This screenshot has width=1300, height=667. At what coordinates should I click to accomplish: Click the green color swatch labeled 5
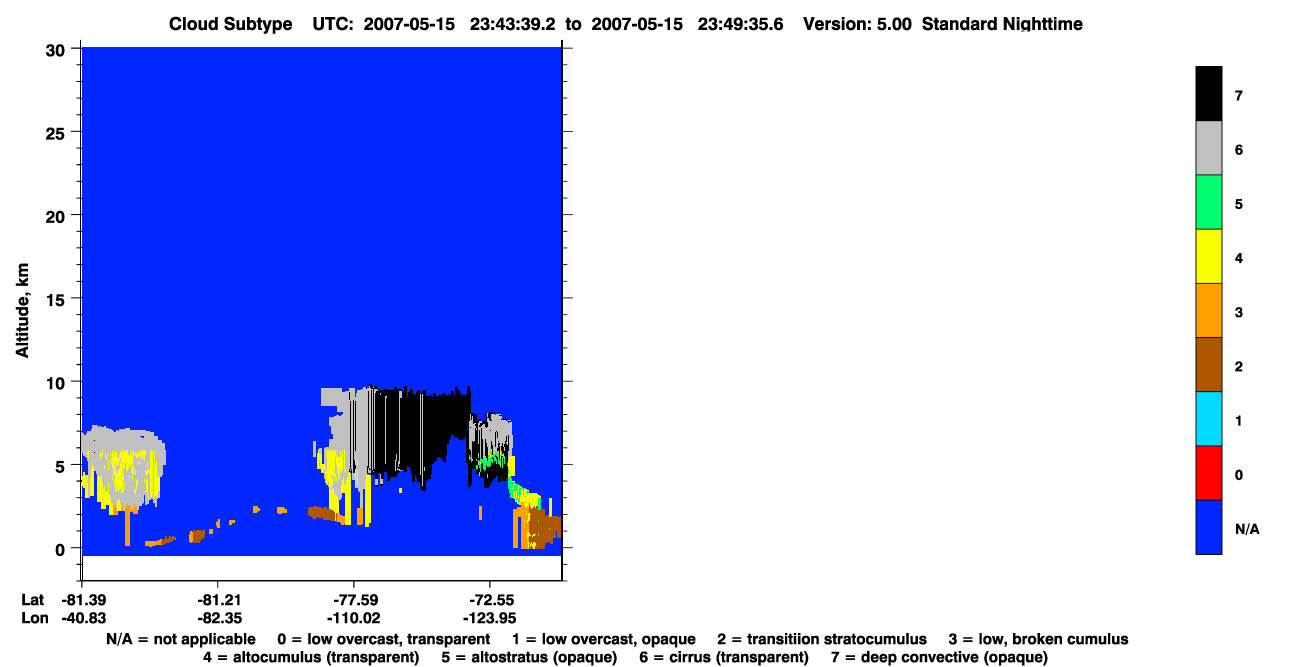coord(1209,202)
